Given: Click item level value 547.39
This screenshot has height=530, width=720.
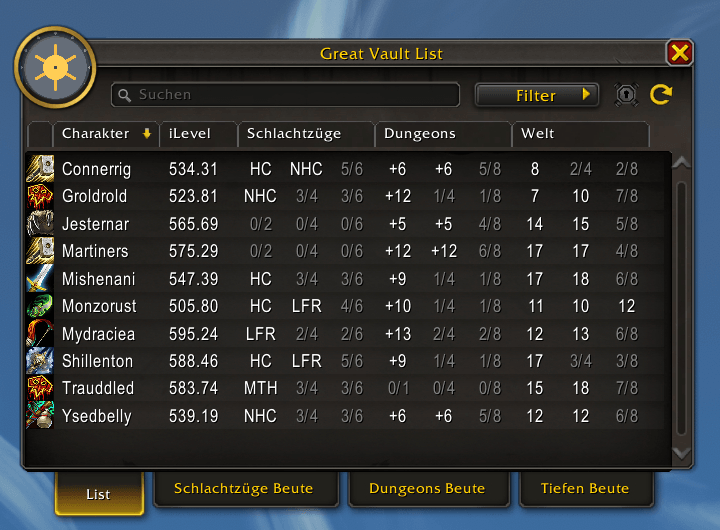Looking at the screenshot, I should click(193, 279).
